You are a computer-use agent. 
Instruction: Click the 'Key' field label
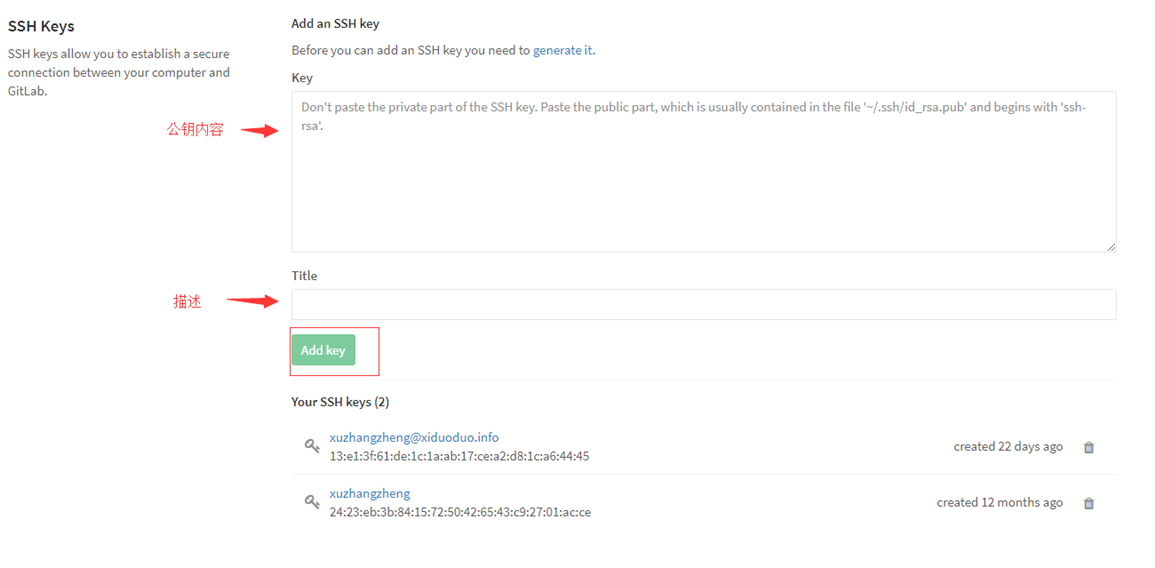click(302, 78)
